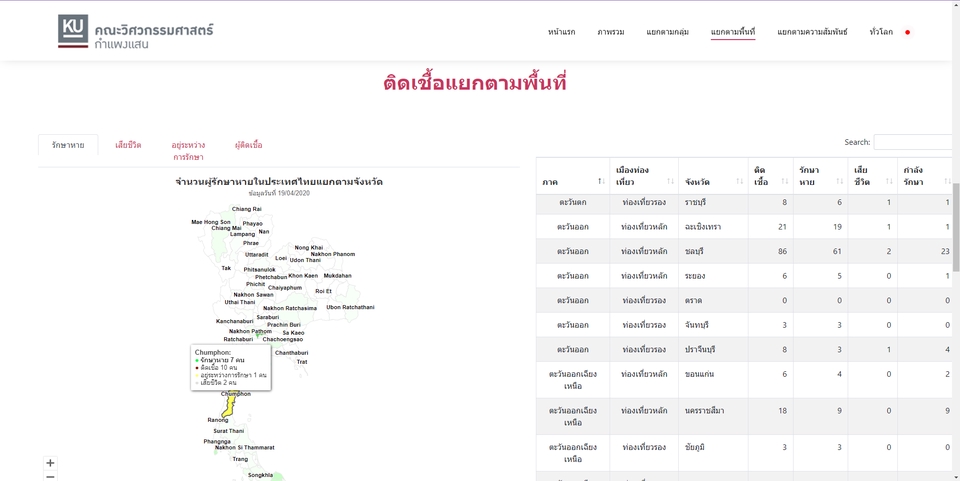Image resolution: width=960 pixels, height=481 pixels.
Task: Click the Ubon Ratchathani map label
Action: pos(350,307)
